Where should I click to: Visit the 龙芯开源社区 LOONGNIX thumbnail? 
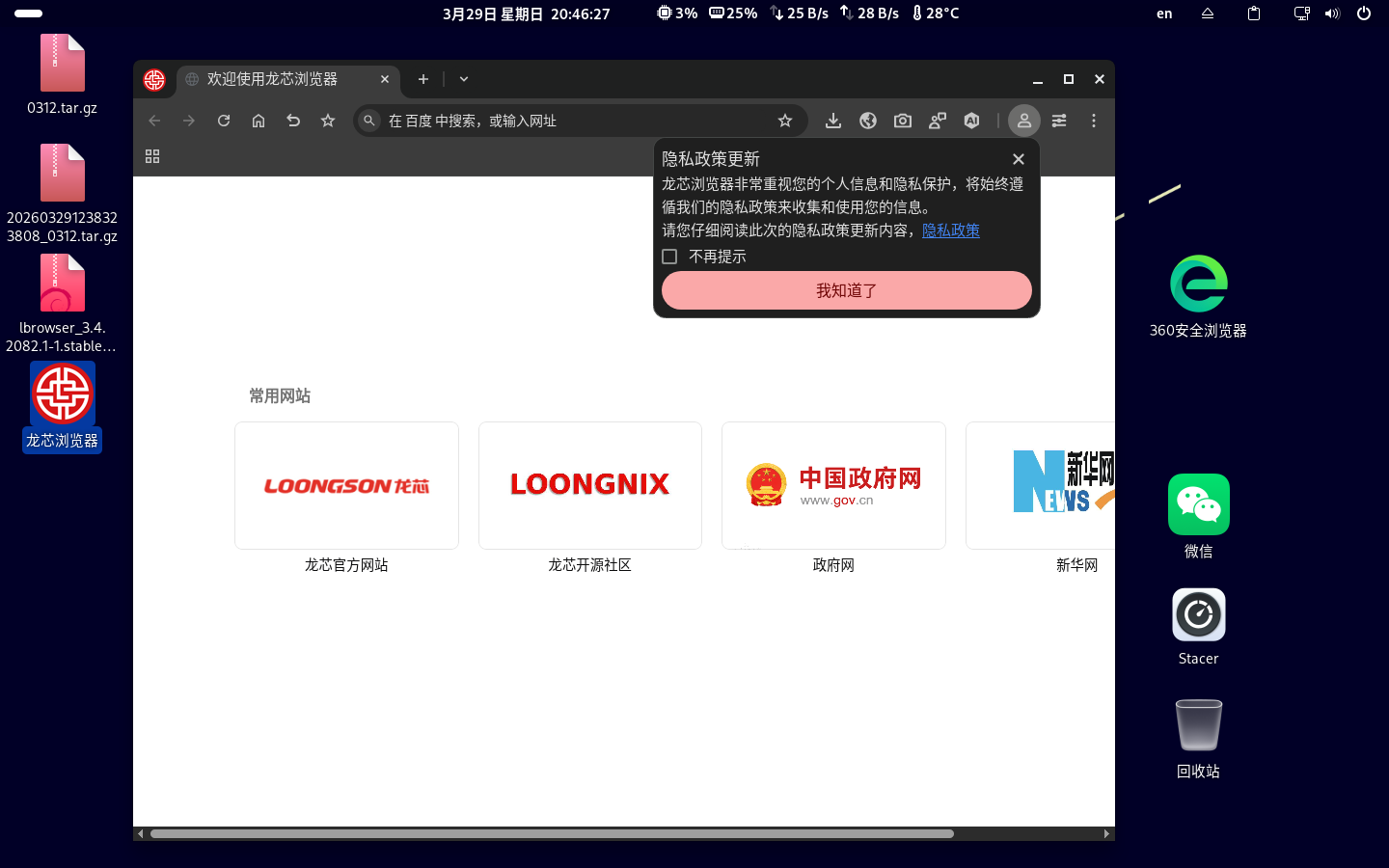coord(589,485)
